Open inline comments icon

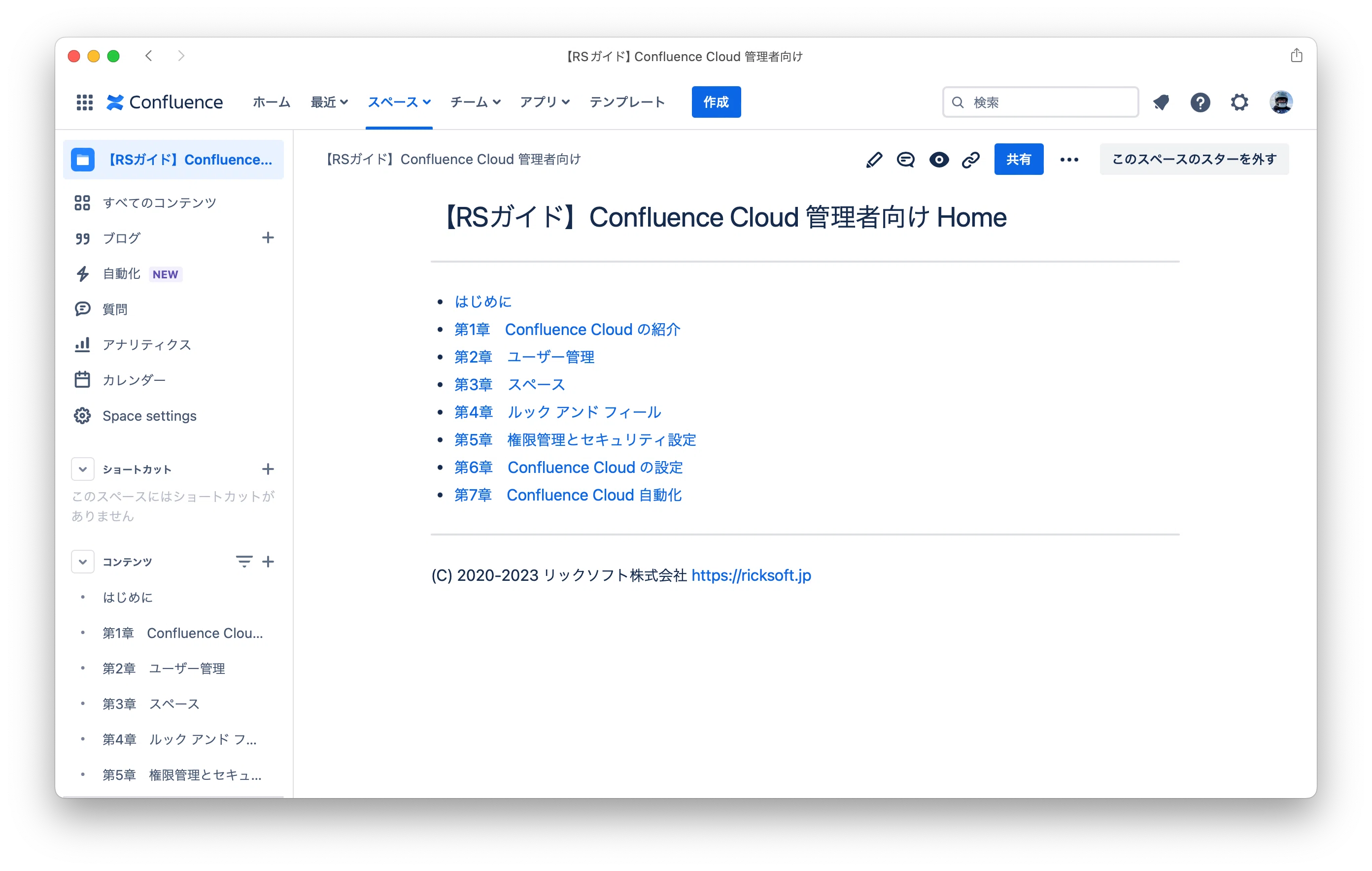(x=905, y=160)
